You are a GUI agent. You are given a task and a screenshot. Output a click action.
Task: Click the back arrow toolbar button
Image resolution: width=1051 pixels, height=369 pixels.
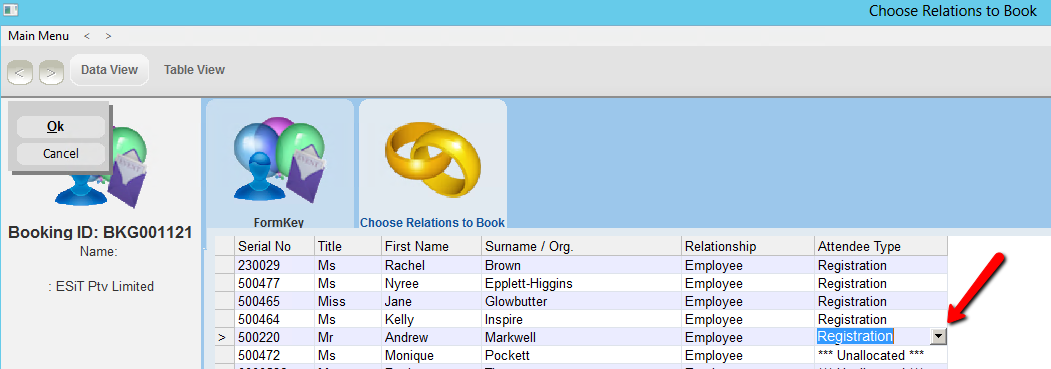tap(19, 73)
